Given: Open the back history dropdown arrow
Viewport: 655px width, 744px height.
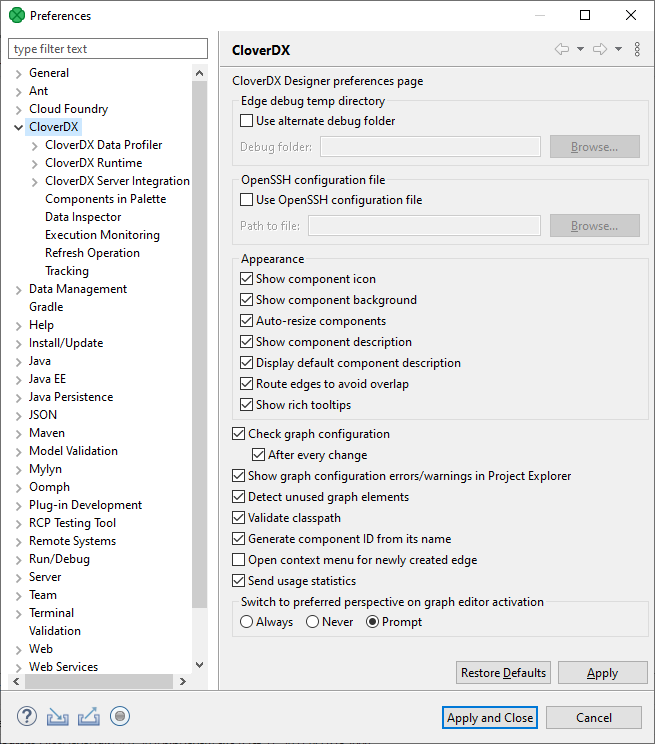Looking at the screenshot, I should (580, 49).
